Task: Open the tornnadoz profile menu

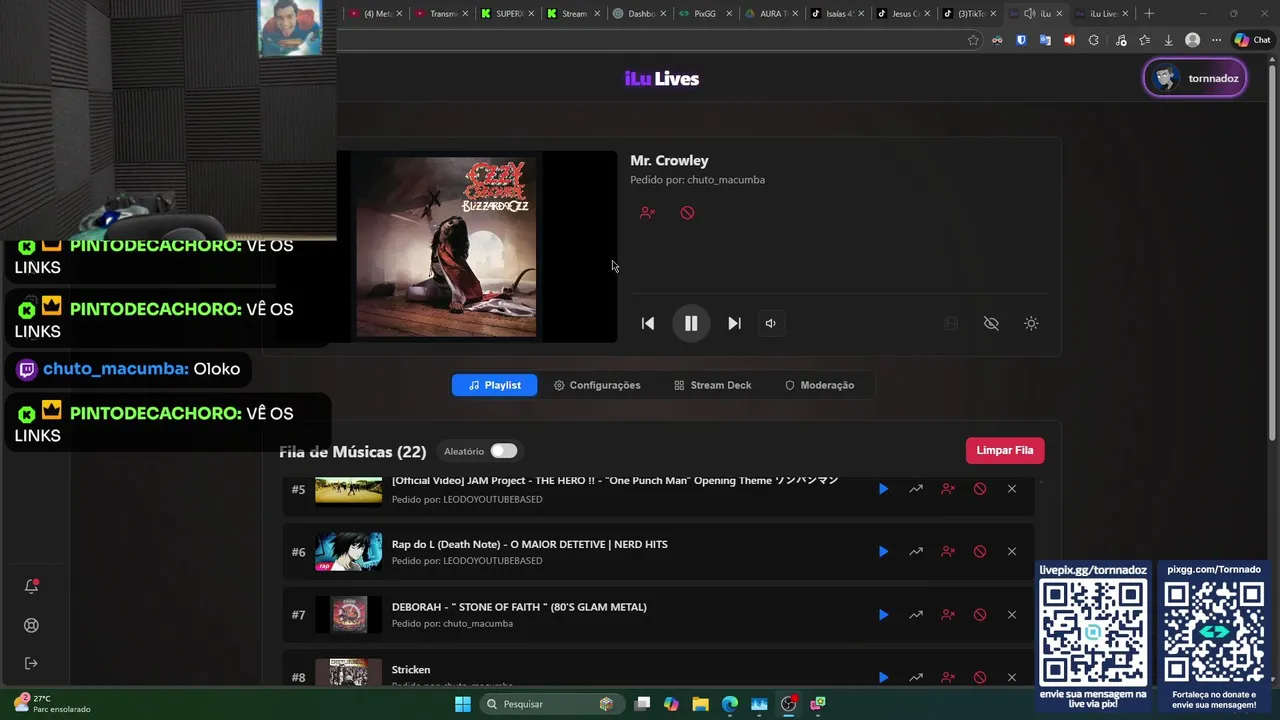Action: [1195, 78]
